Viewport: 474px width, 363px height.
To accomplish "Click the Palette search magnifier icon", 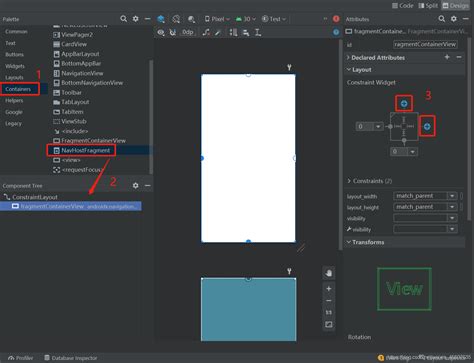I will [123, 19].
